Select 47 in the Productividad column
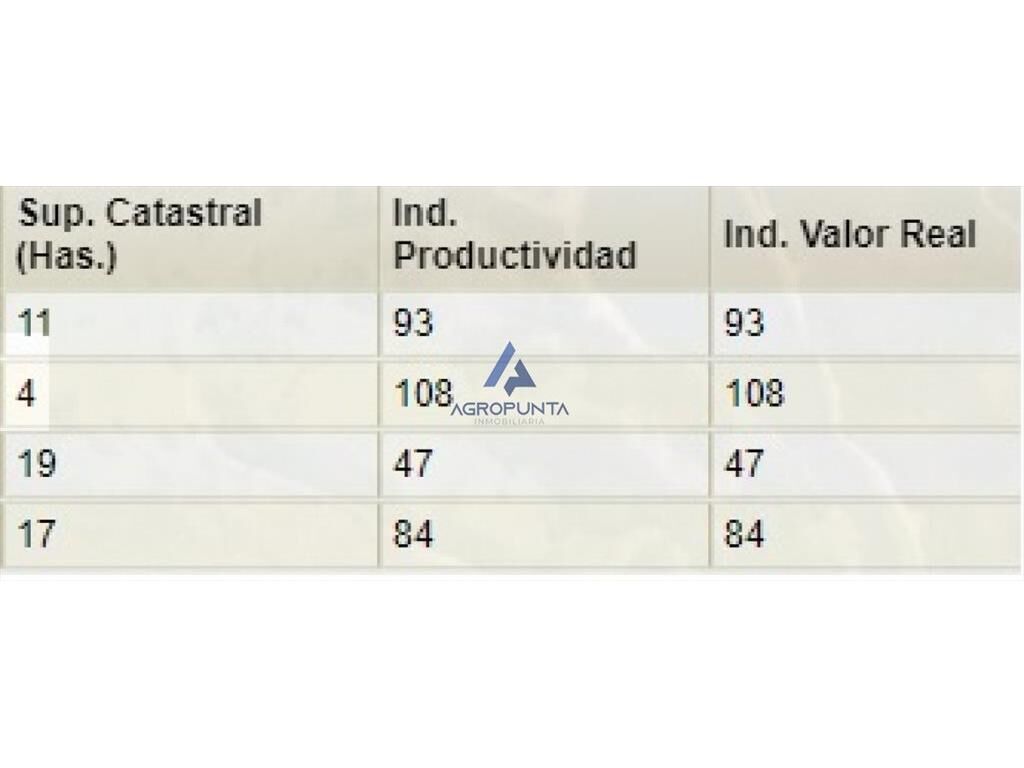The image size is (1024, 768). tap(413, 464)
